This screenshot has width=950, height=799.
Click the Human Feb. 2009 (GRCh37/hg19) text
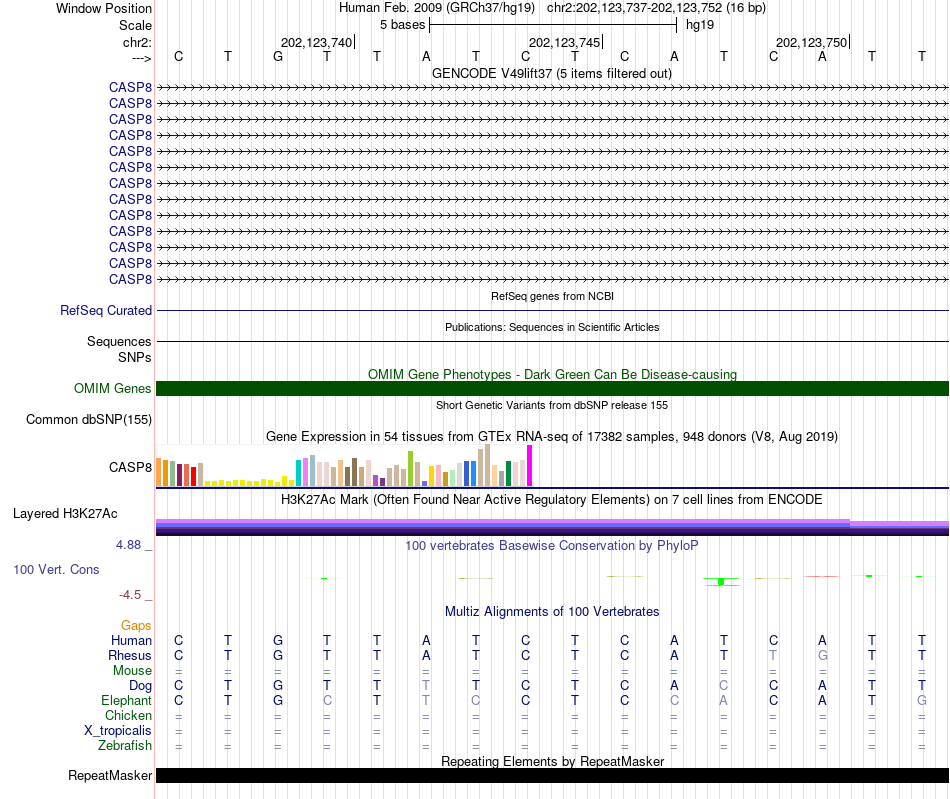coord(437,8)
